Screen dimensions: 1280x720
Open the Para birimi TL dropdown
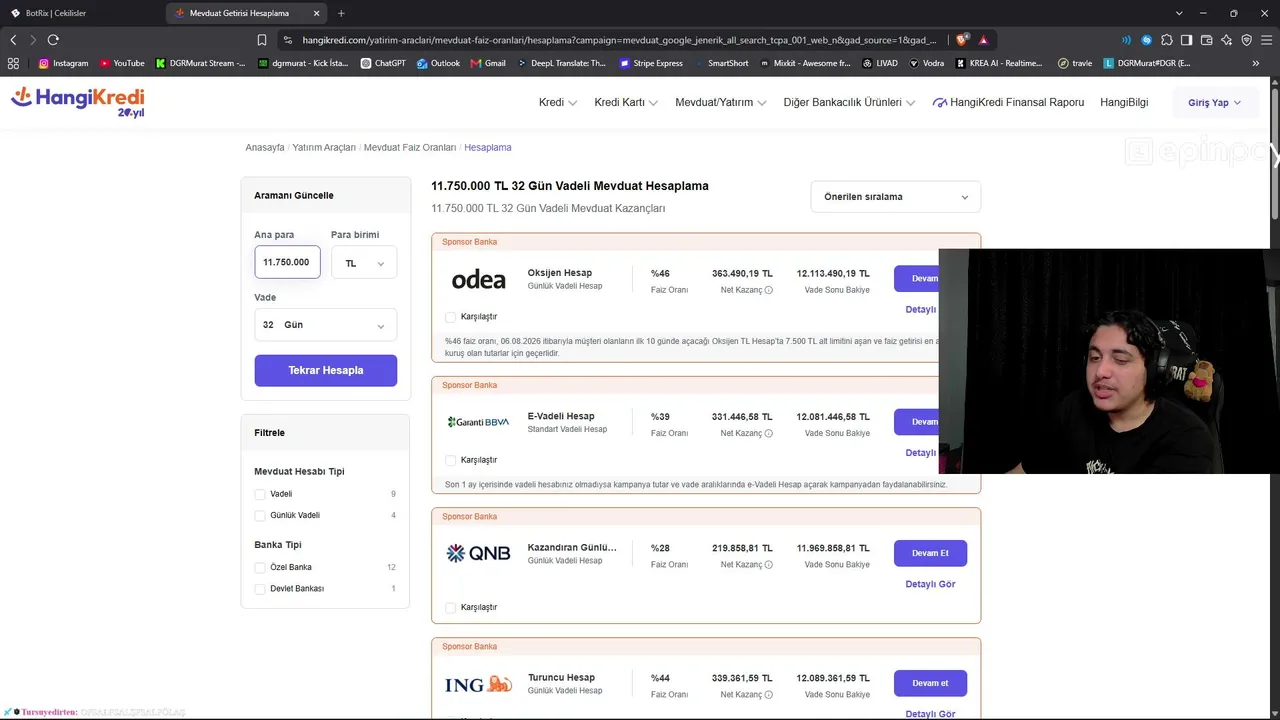click(364, 263)
